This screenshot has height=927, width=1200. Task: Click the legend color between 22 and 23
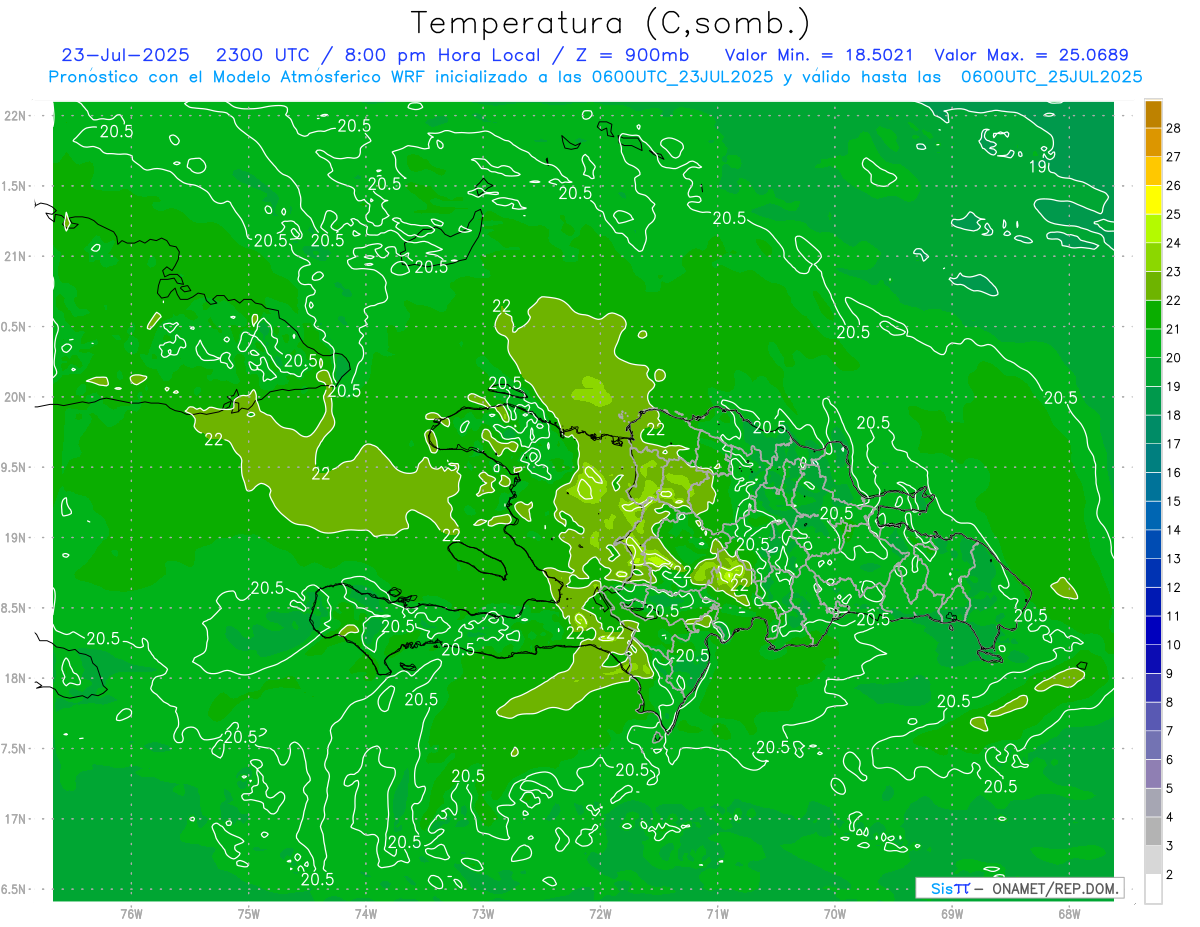[x=1153, y=286]
